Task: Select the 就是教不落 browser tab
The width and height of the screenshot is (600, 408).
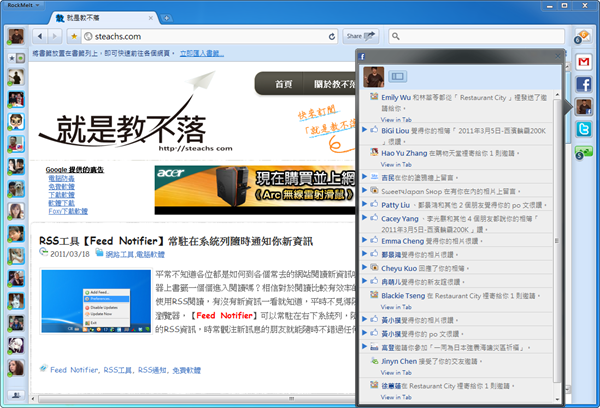Action: (x=104, y=18)
